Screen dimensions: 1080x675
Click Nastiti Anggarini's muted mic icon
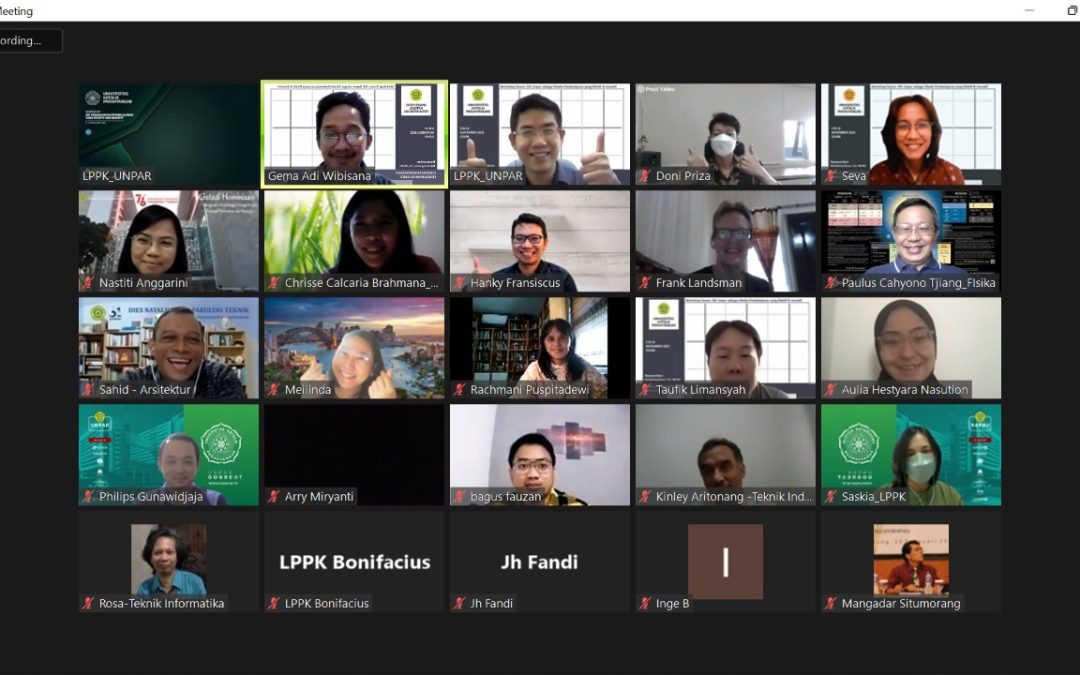point(88,283)
